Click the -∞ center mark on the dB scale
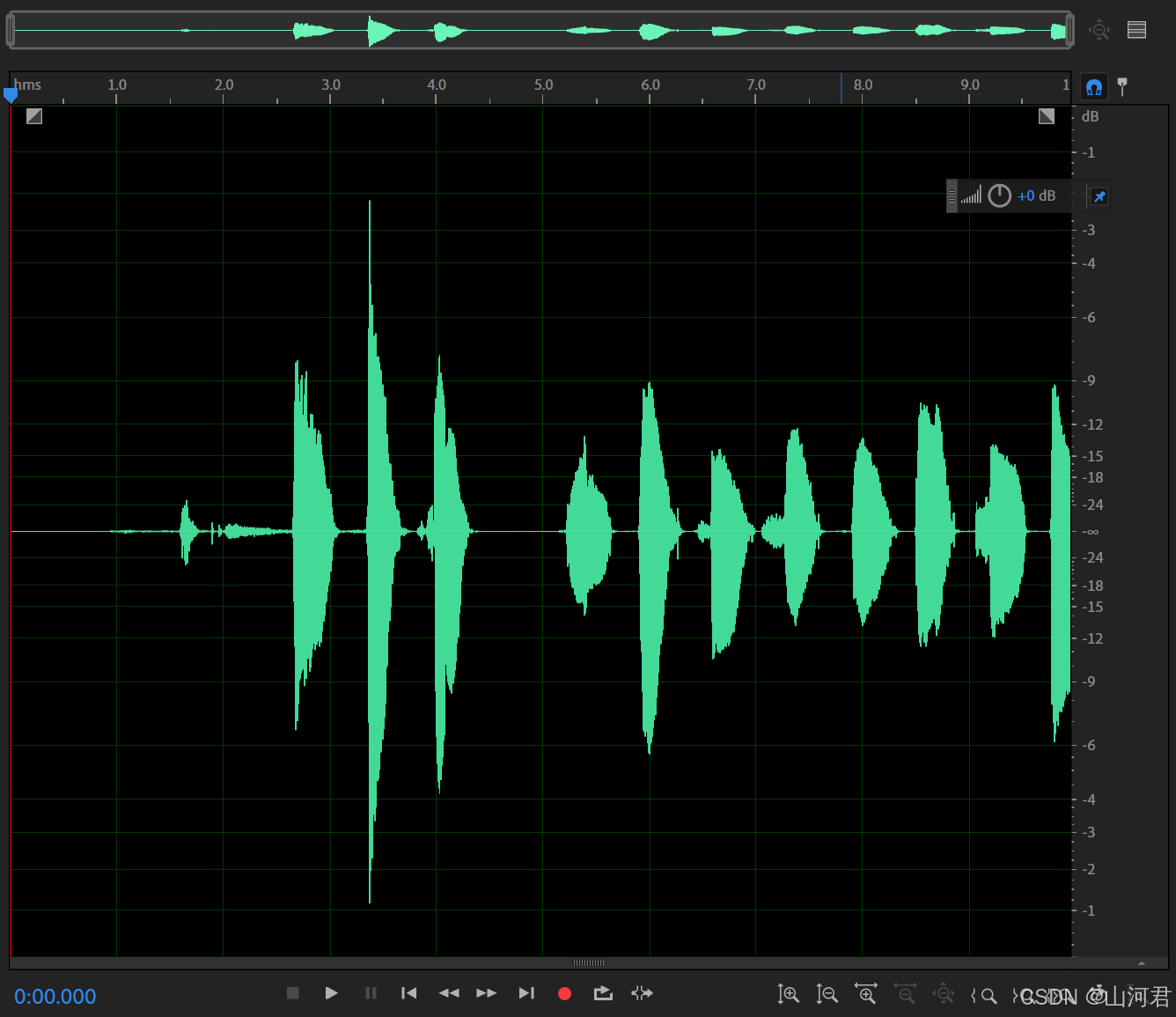This screenshot has width=1176, height=1017. (1090, 532)
